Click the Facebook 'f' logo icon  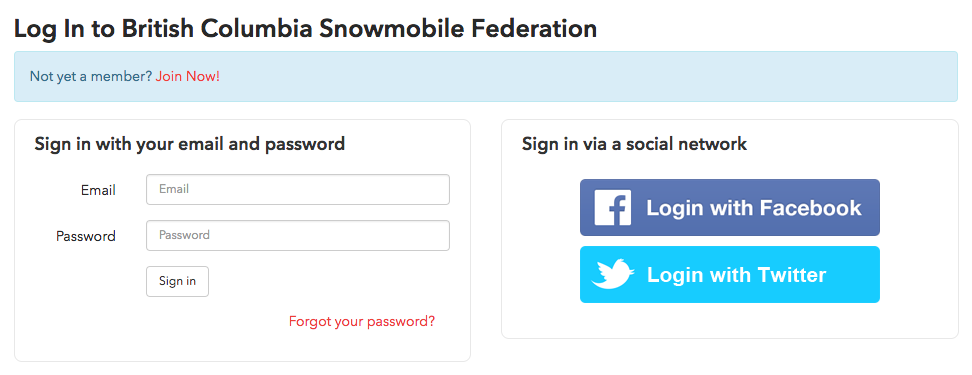click(x=612, y=208)
